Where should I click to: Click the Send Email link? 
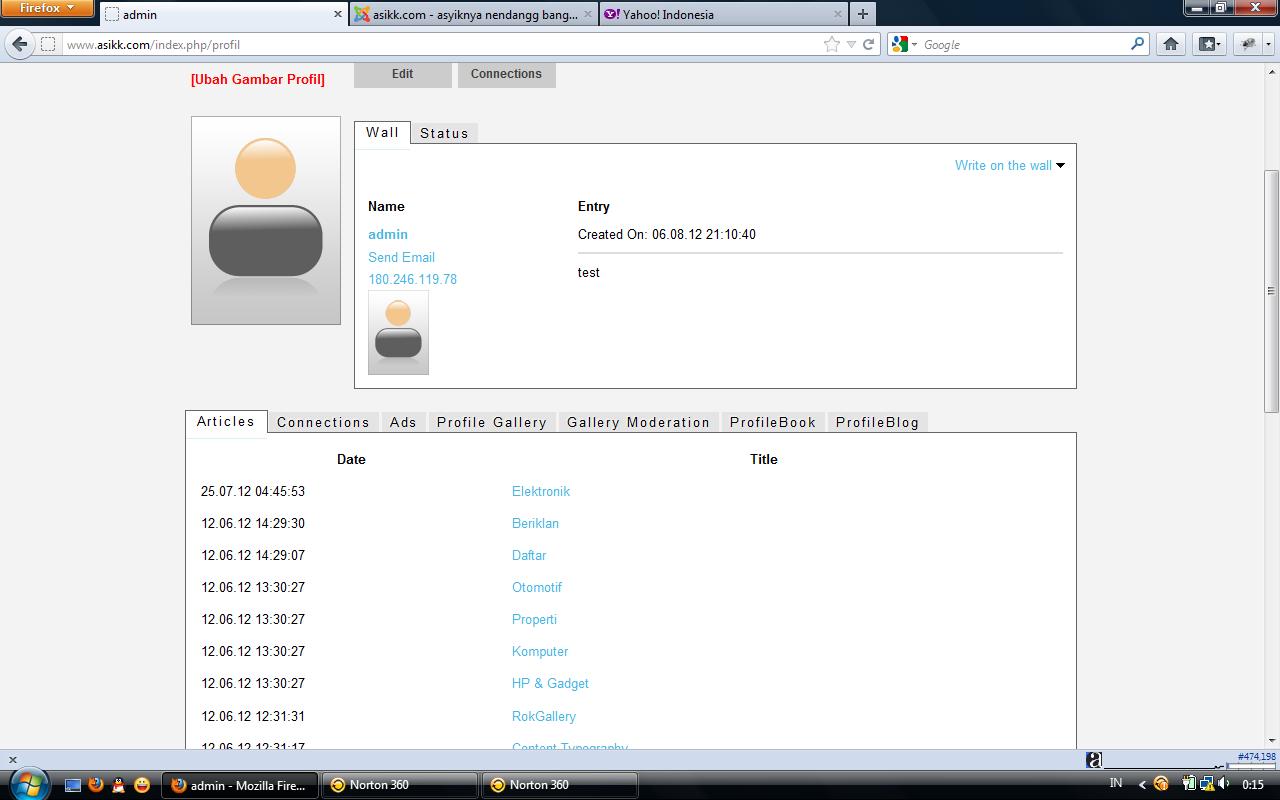click(401, 257)
